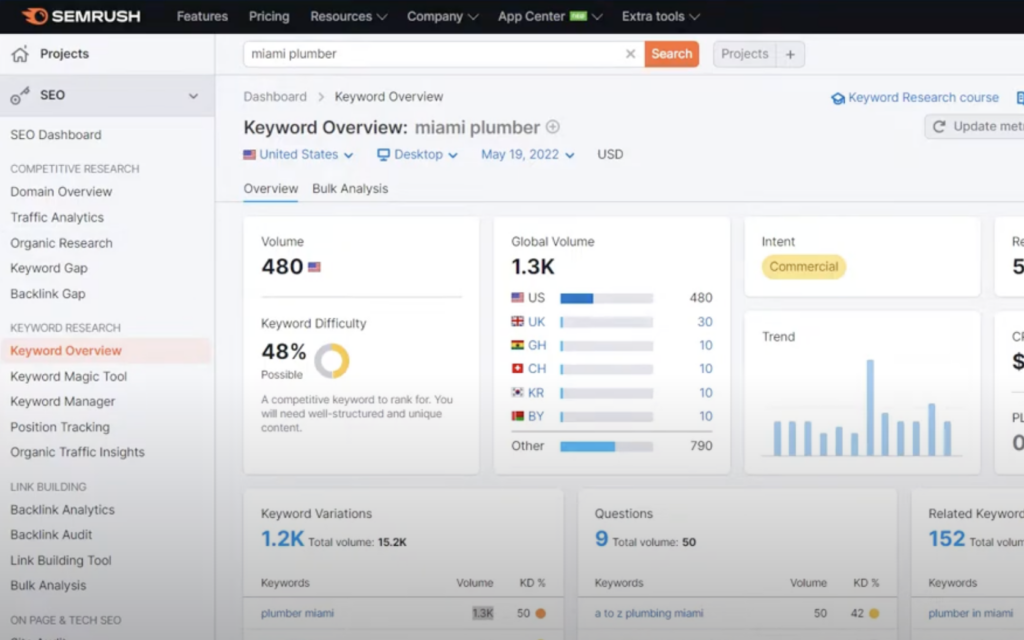The image size is (1024, 640).
Task: Open Backlink Analytics in sidebar
Action: 63,510
